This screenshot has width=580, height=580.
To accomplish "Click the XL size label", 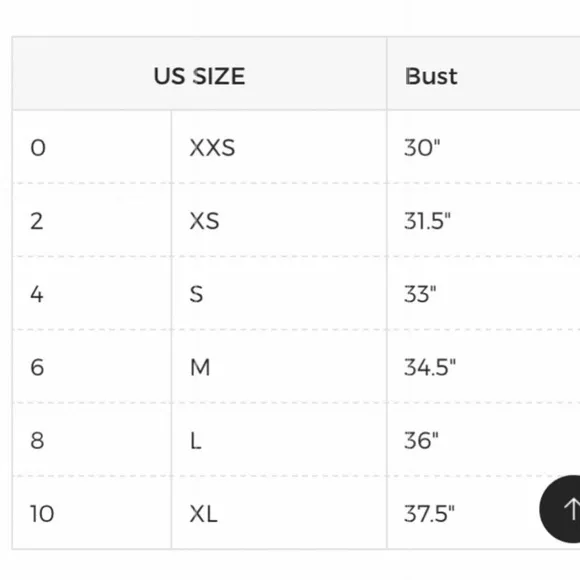I will 203,514.
